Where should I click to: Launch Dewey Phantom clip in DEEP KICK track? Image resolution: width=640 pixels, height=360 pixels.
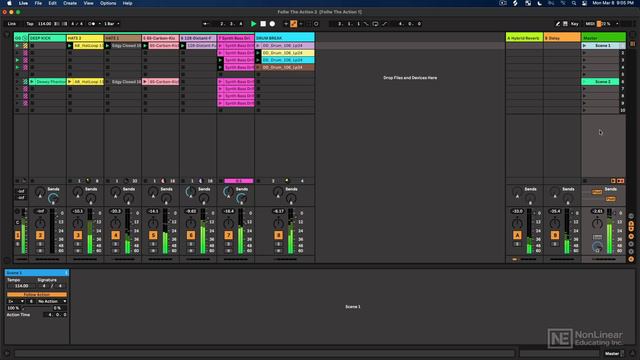pyautogui.click(x=32, y=82)
